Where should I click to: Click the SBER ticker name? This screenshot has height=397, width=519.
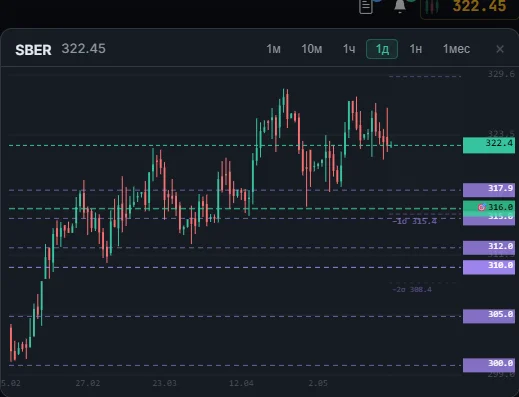coord(33,50)
